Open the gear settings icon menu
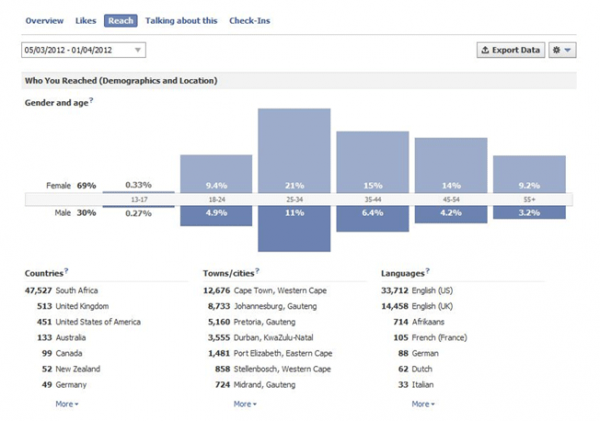 click(x=562, y=50)
